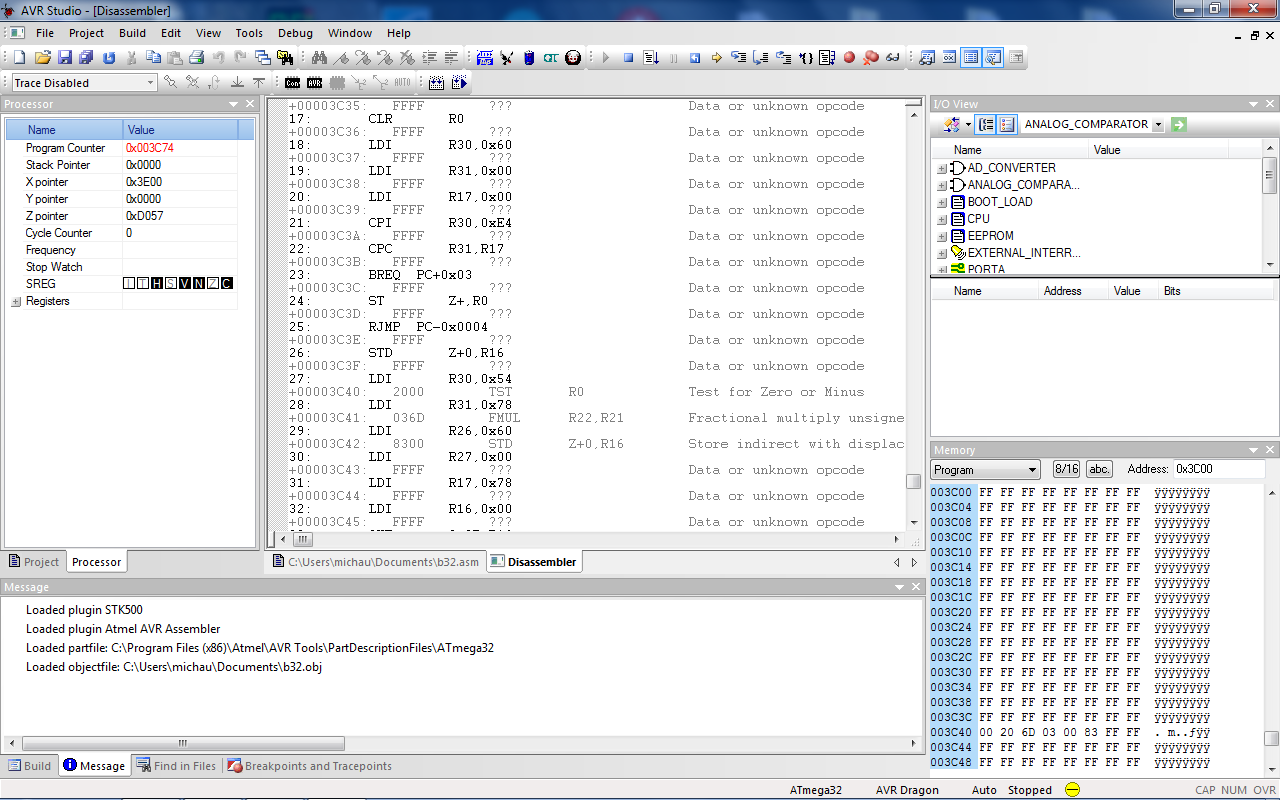The image size is (1280, 800).
Task: Toggle the I flag in SREG
Action: (128, 284)
